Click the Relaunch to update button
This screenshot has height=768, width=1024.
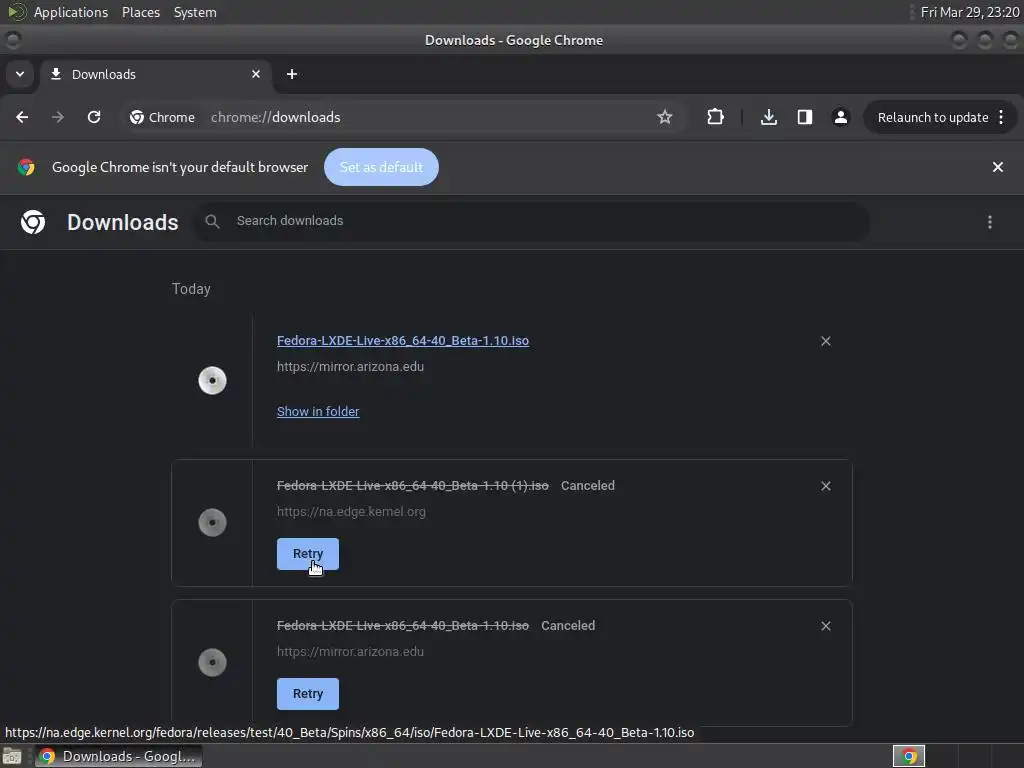tap(933, 118)
